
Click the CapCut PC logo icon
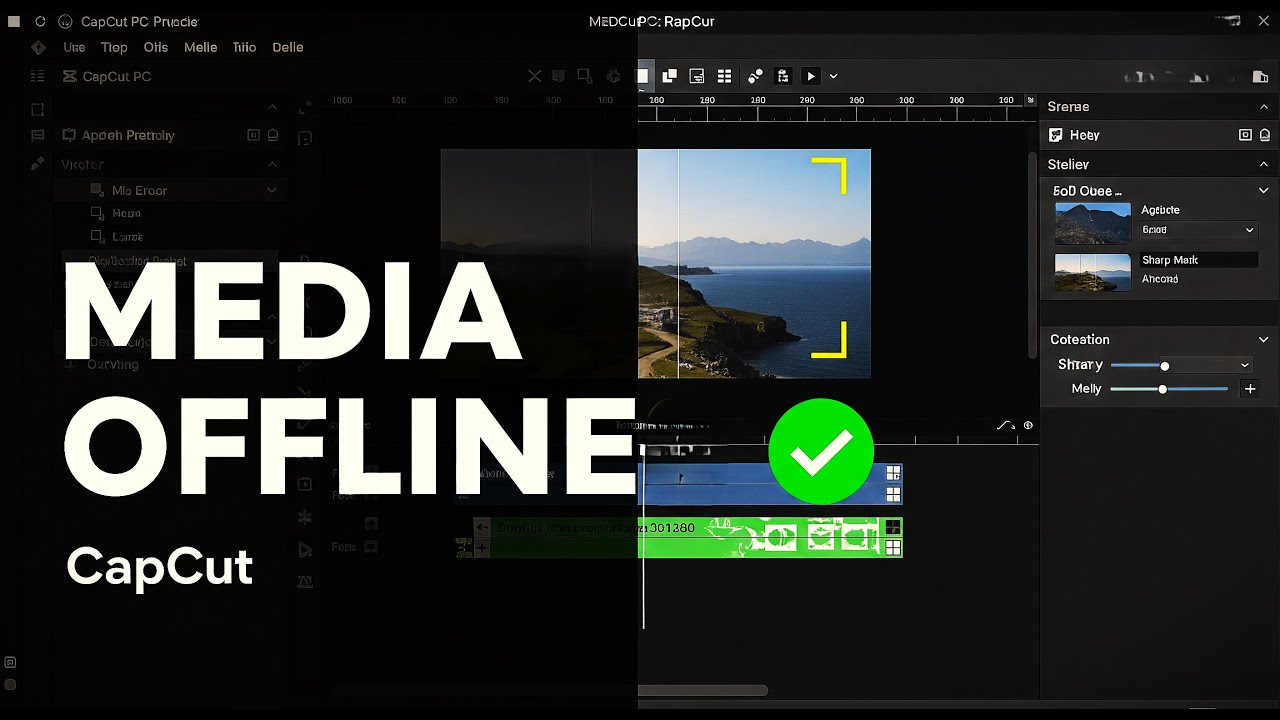[70, 76]
